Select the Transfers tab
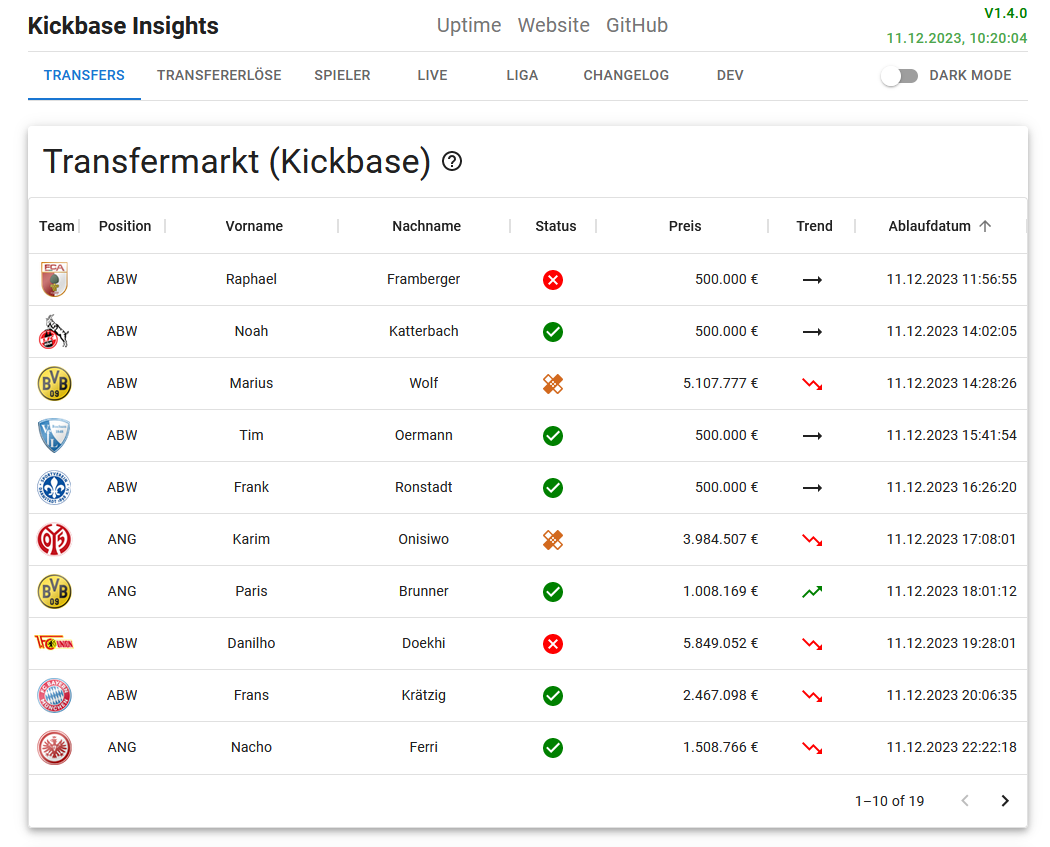This screenshot has height=847, width=1050. tap(84, 76)
